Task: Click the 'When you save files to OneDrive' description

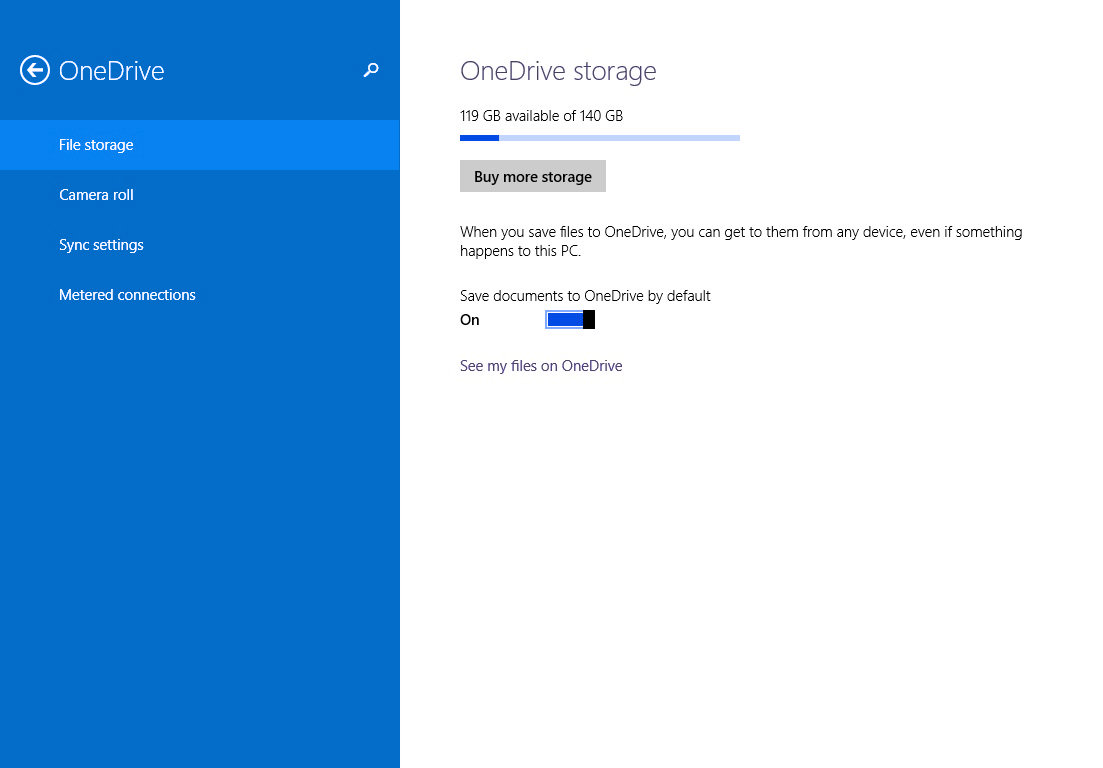Action: click(x=741, y=241)
